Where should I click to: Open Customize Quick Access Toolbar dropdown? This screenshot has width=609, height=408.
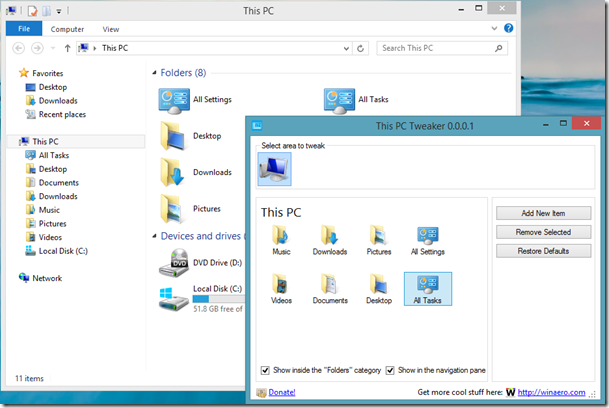click(59, 11)
